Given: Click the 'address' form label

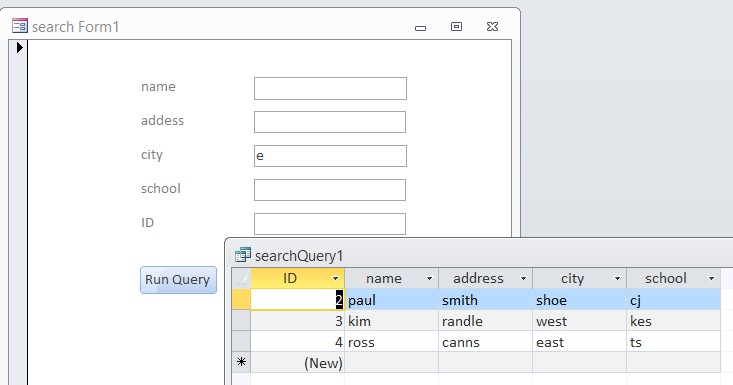Looking at the screenshot, I should coord(162,121).
